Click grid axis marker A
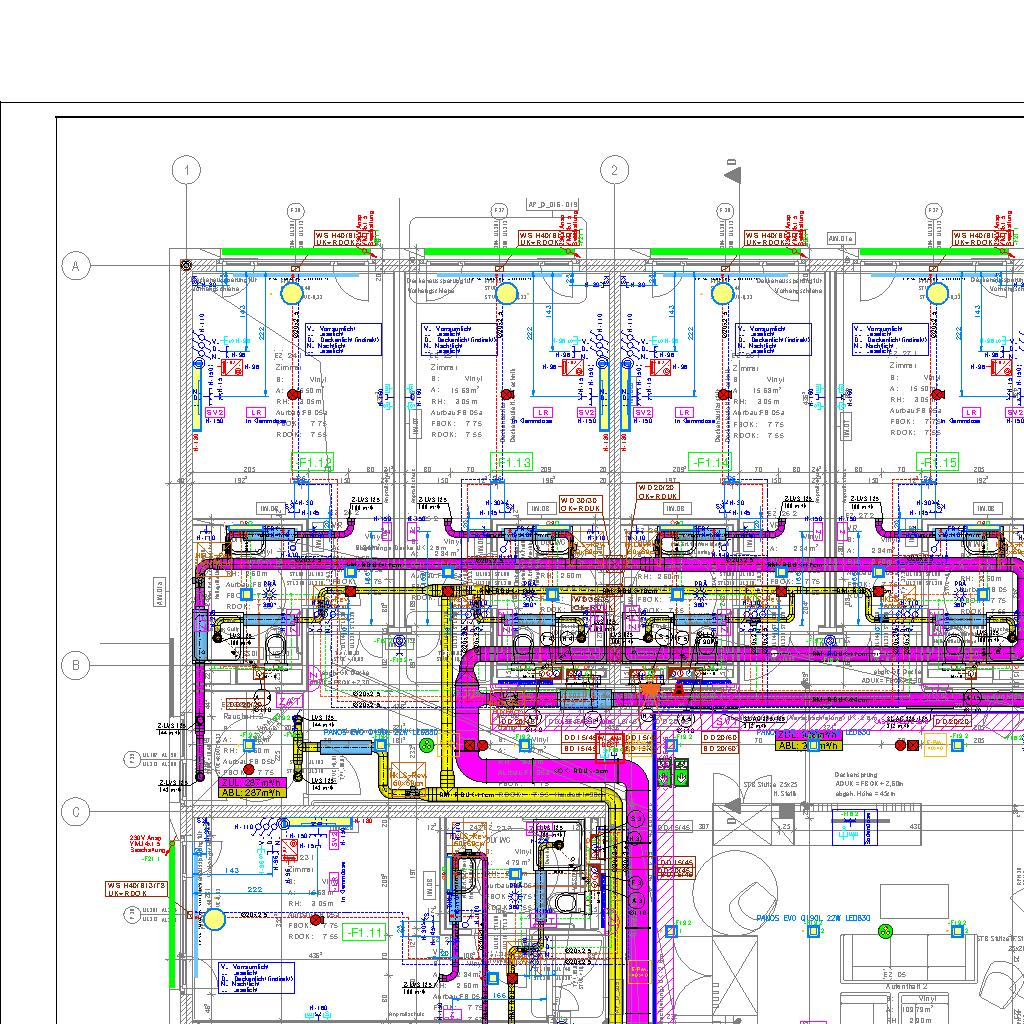This screenshot has height=1024, width=1024. click(76, 266)
